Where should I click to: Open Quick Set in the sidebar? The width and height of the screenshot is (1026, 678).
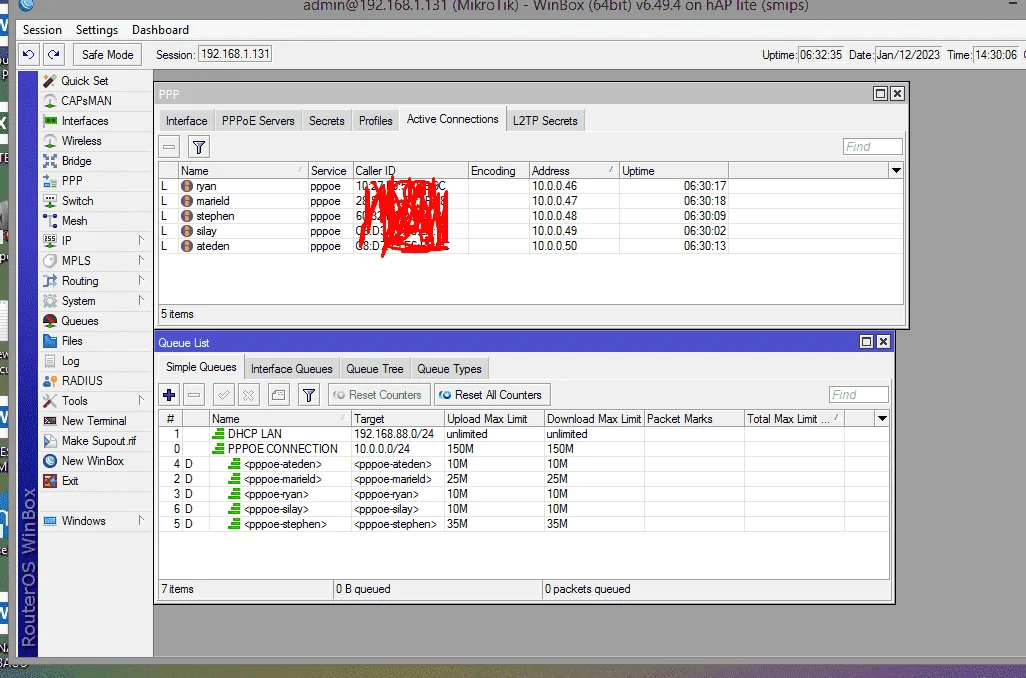[x=84, y=80]
